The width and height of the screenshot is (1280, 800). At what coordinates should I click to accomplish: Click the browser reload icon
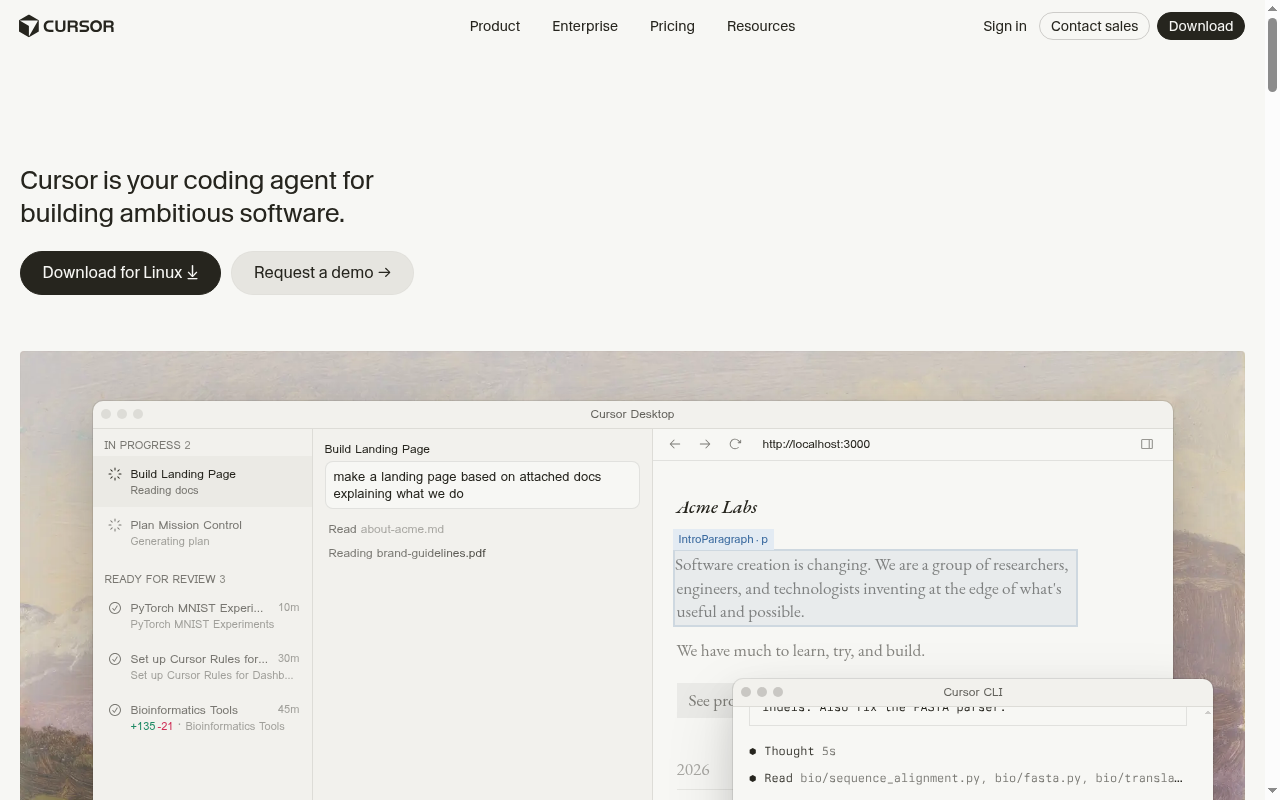(x=735, y=444)
